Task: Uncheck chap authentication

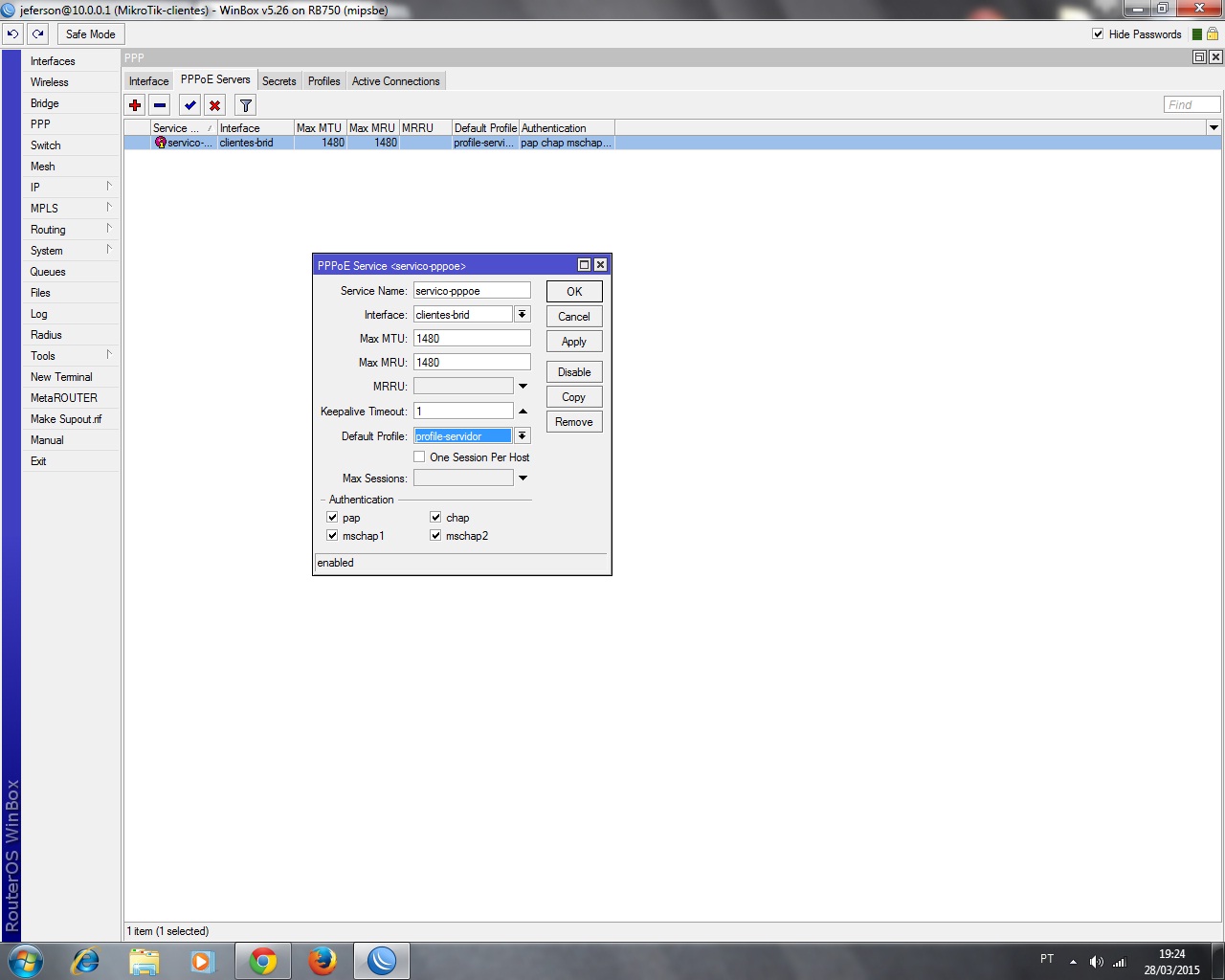Action: pyautogui.click(x=435, y=517)
